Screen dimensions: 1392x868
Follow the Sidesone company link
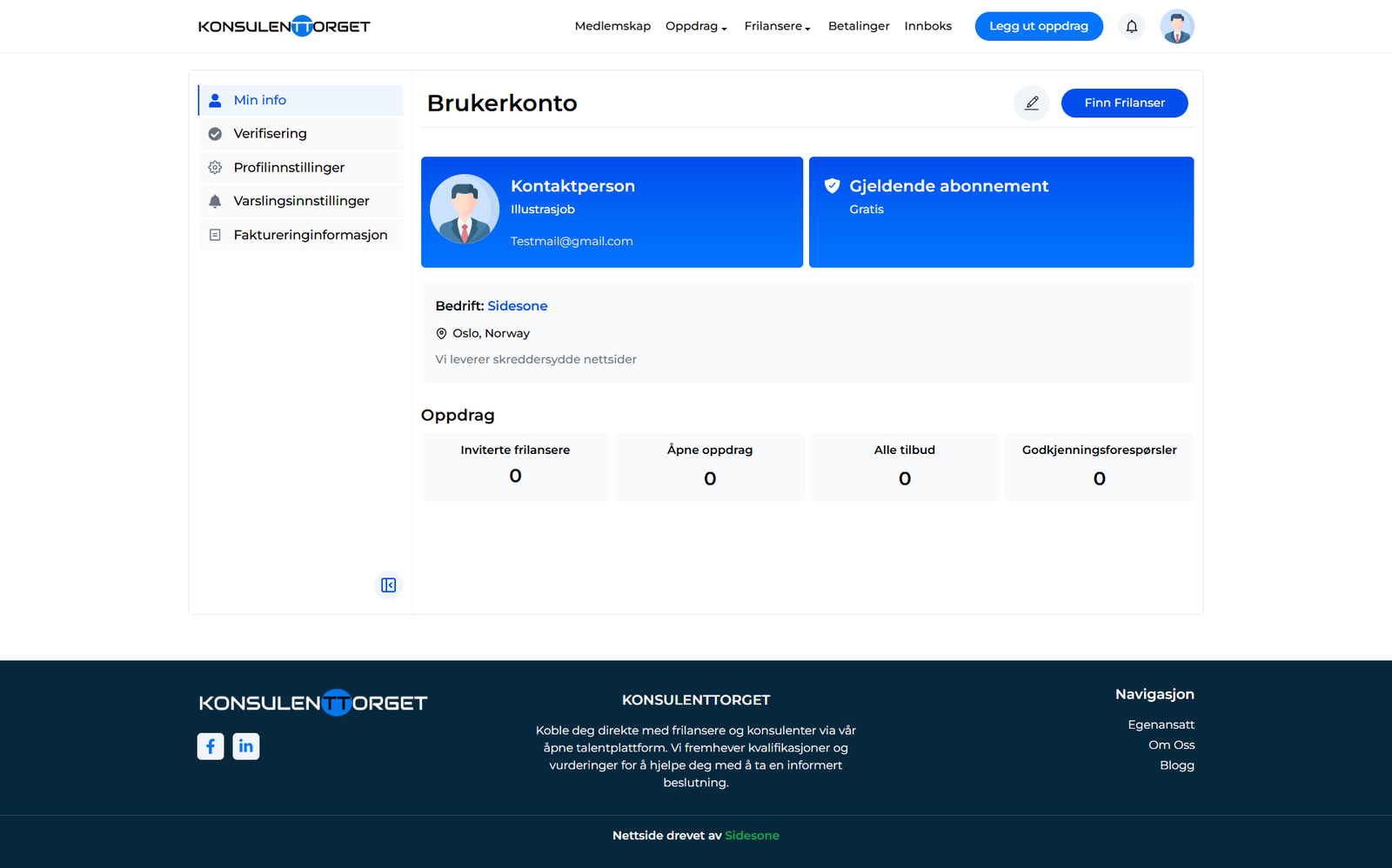point(517,306)
